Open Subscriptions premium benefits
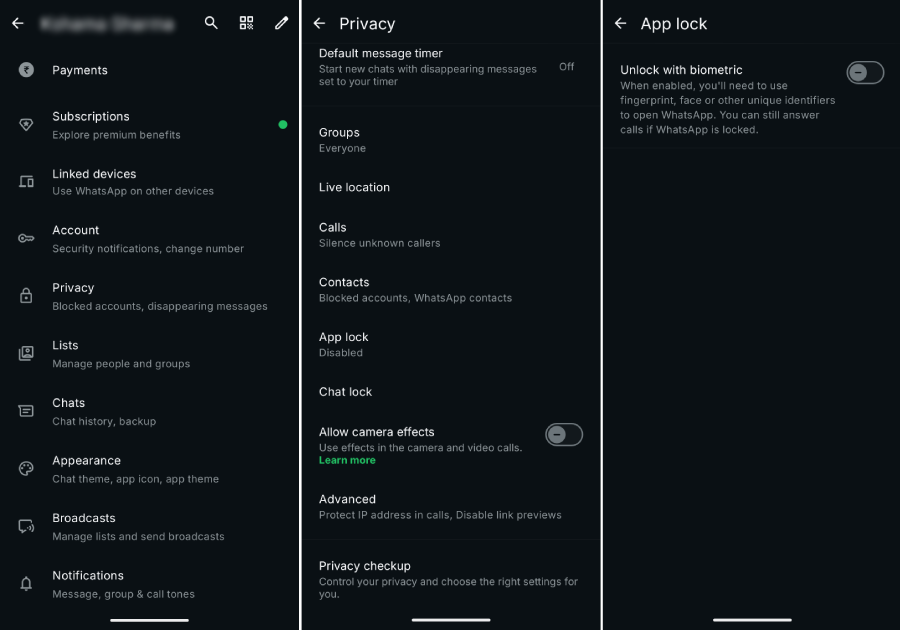This screenshot has width=900, height=630. pos(149,125)
